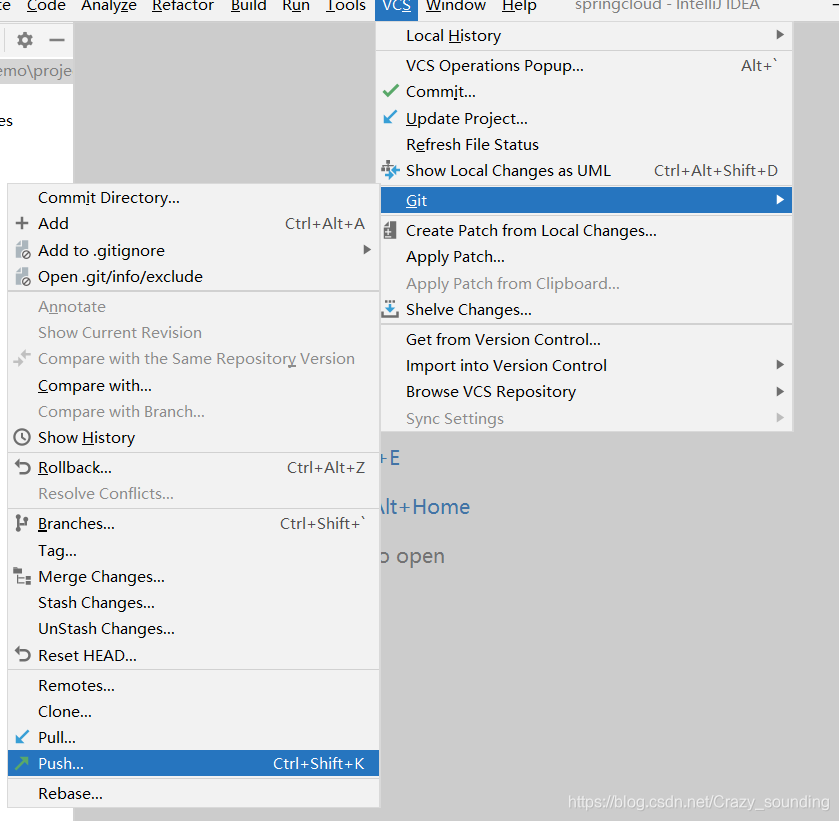Choose Shelve Changes...
839x821 pixels.
(584, 309)
